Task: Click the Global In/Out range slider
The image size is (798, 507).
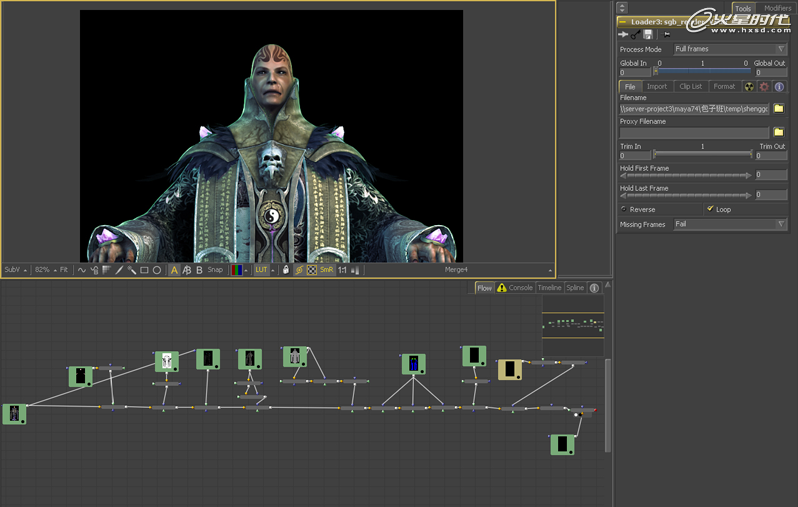Action: tap(703, 71)
